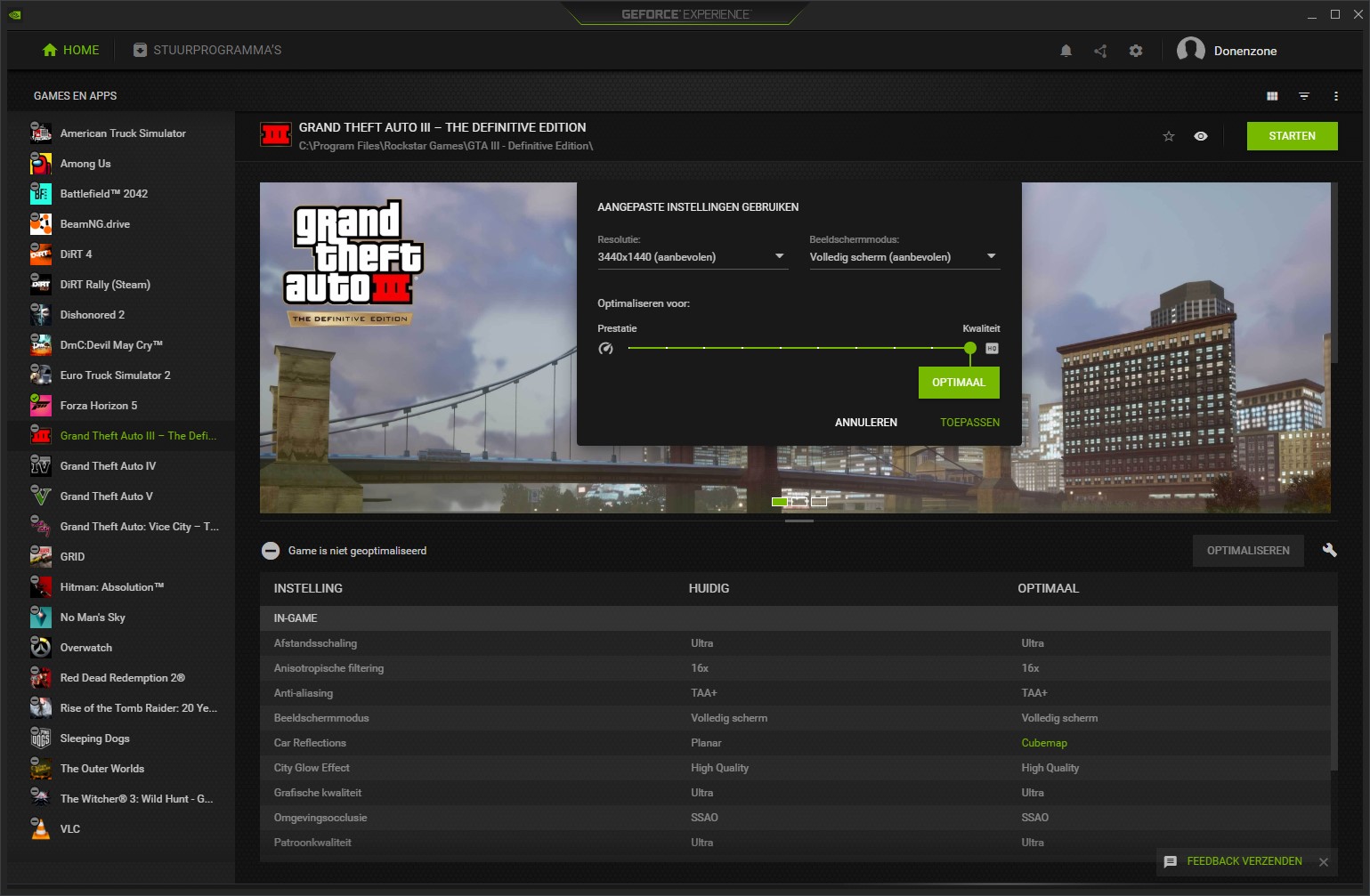Select the Among Us game icon
Image resolution: width=1370 pixels, height=896 pixels.
[x=40, y=164]
